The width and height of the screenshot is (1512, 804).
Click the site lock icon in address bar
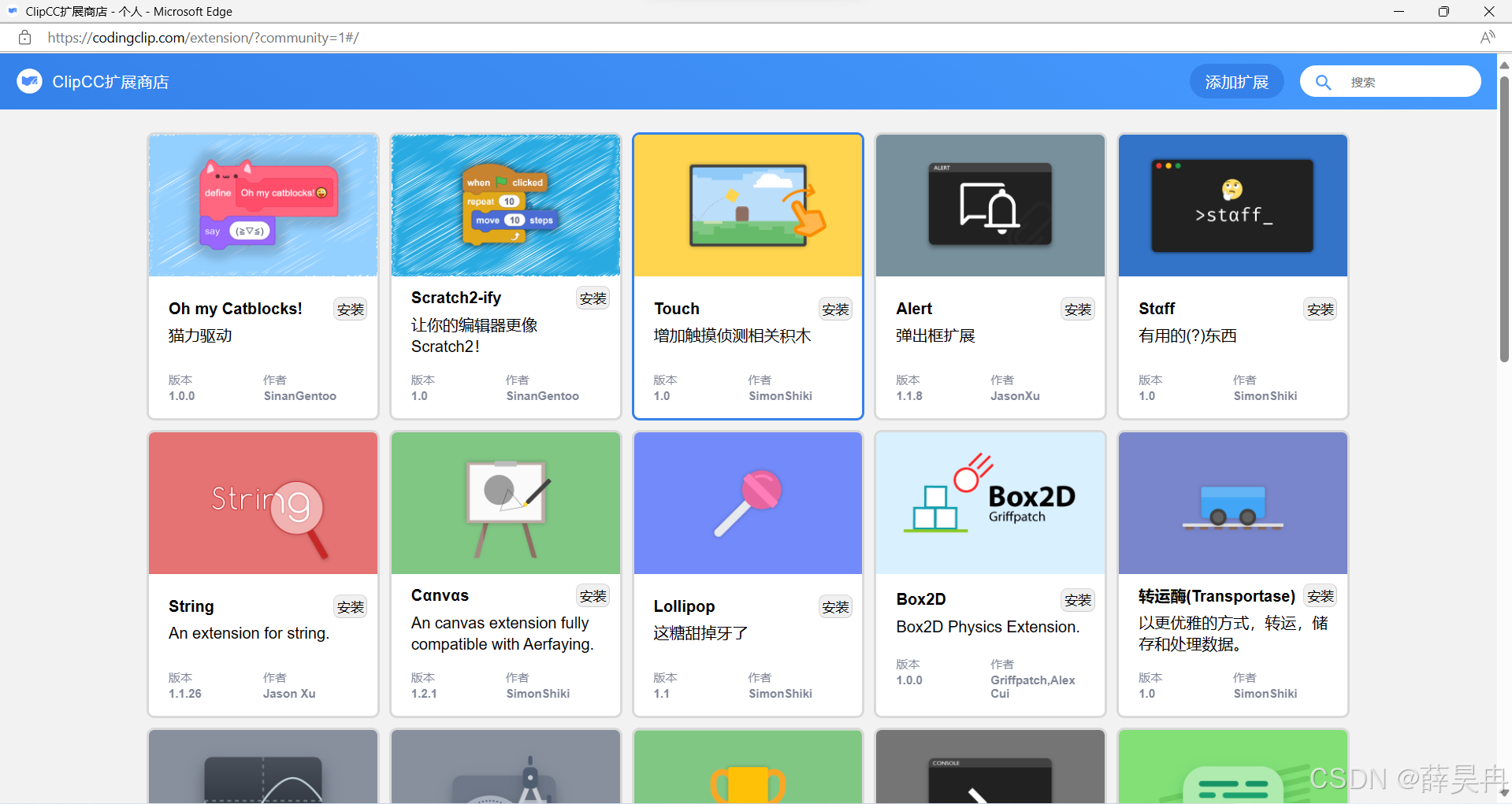click(24, 37)
